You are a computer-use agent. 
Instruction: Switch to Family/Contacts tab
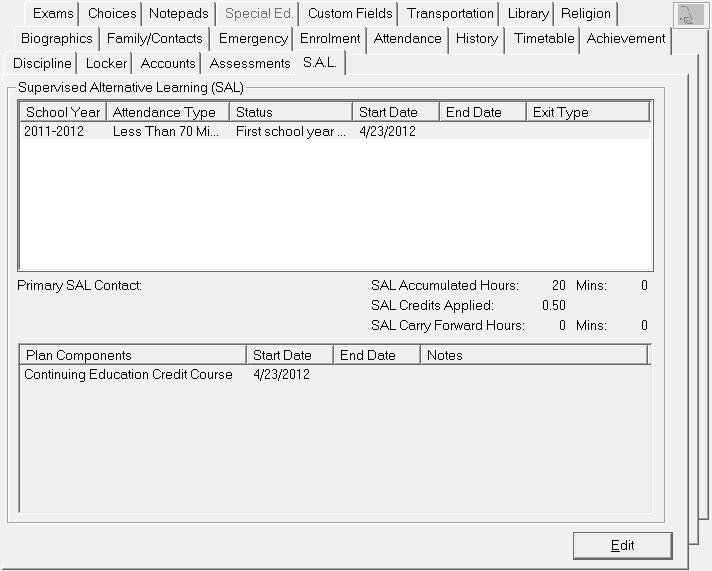pos(154,39)
